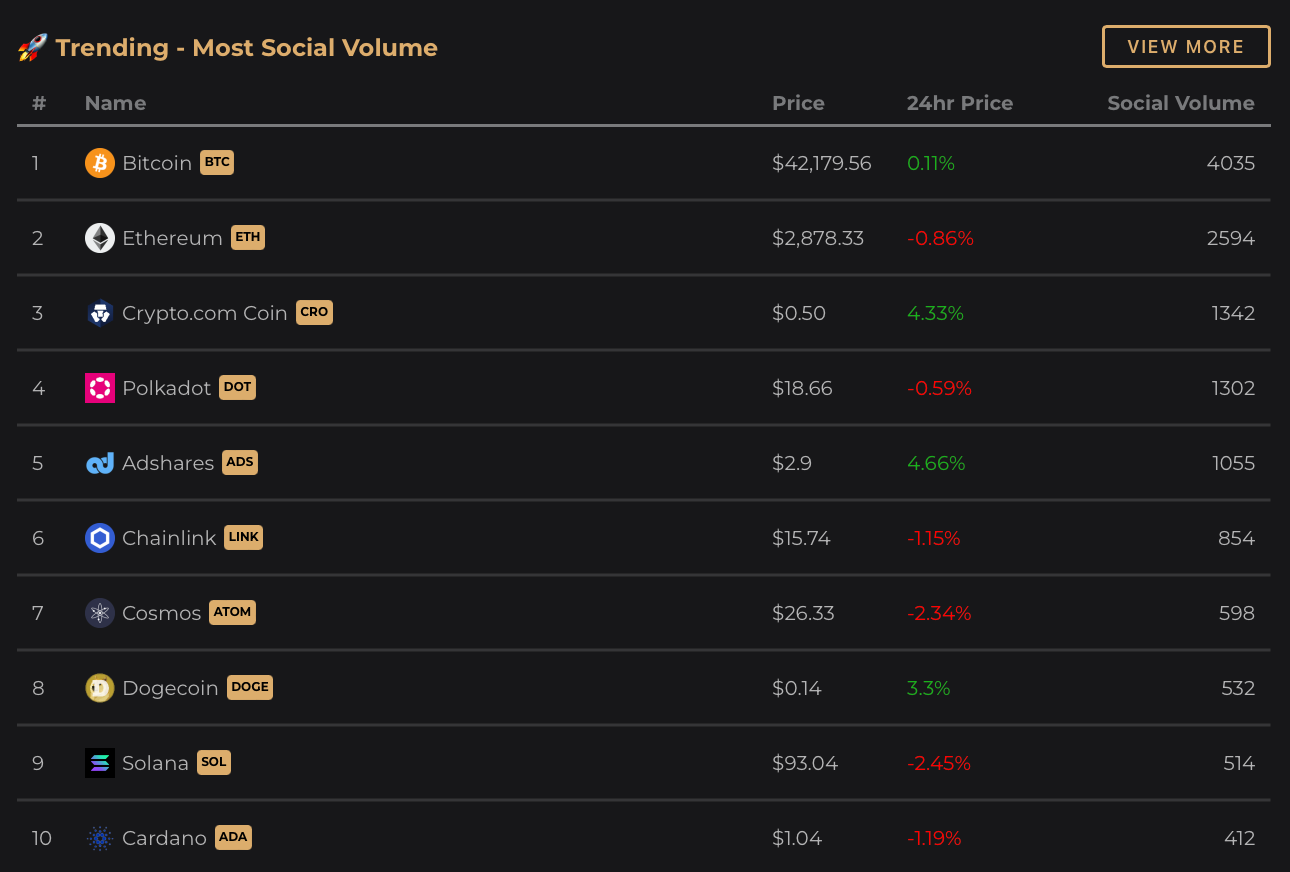Open the VIEW MORE button

tap(1186, 47)
